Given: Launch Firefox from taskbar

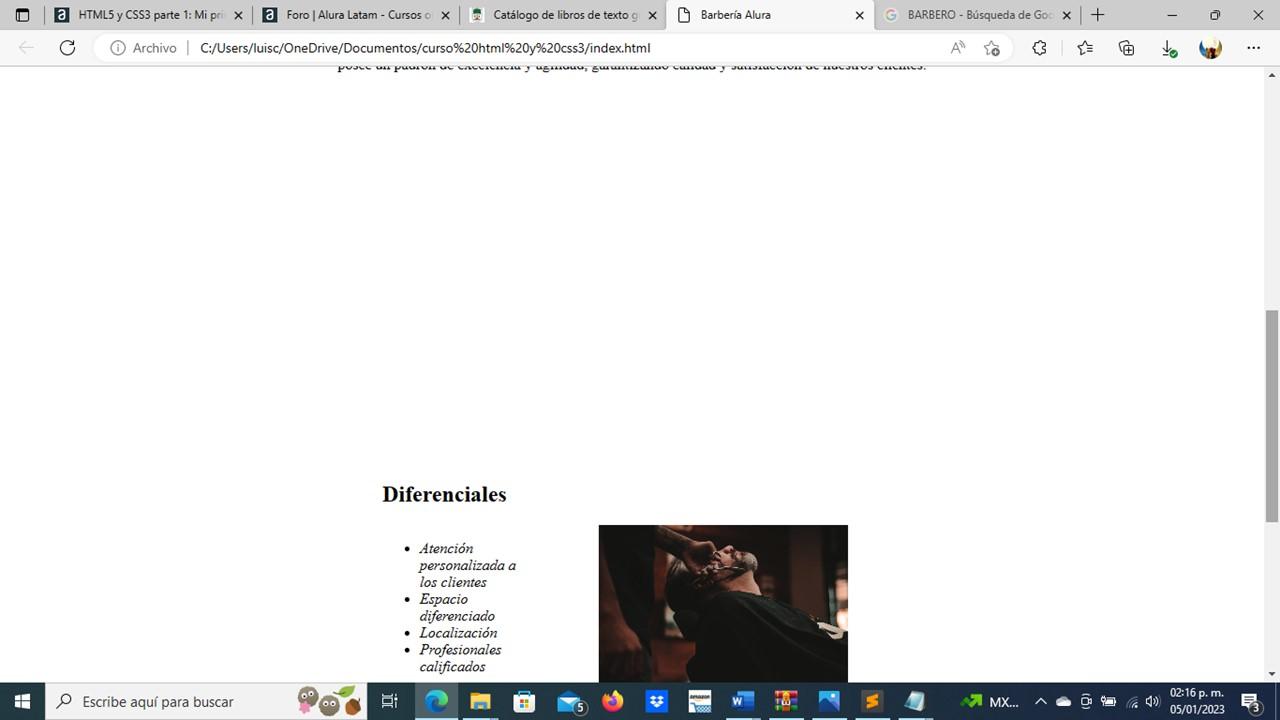Looking at the screenshot, I should click(612, 701).
